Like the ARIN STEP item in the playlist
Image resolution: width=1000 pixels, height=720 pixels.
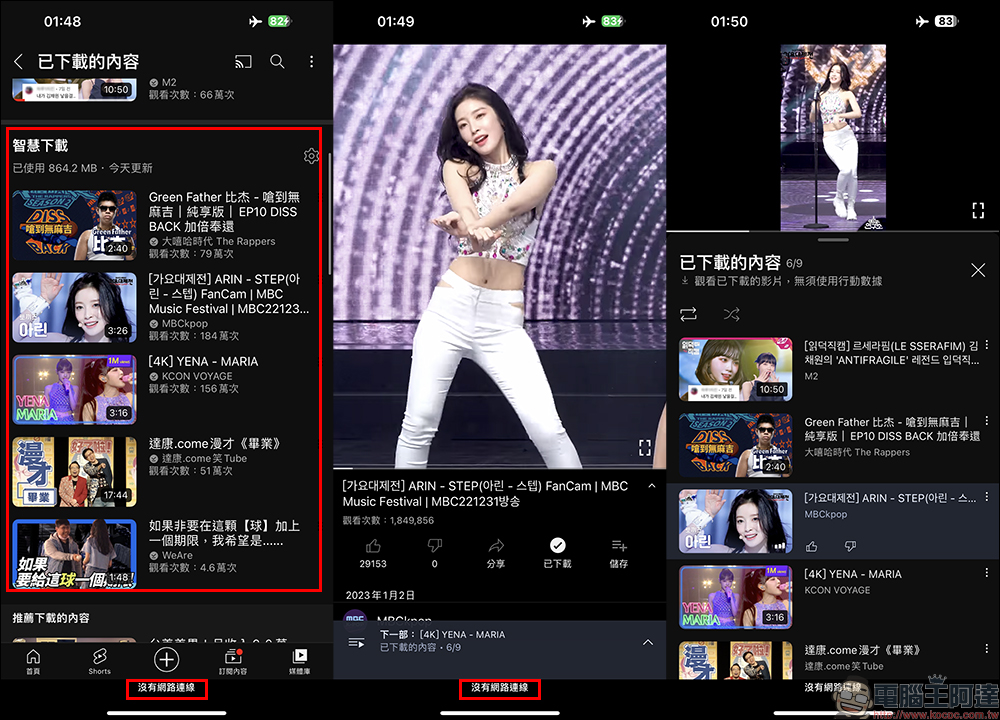[811, 547]
